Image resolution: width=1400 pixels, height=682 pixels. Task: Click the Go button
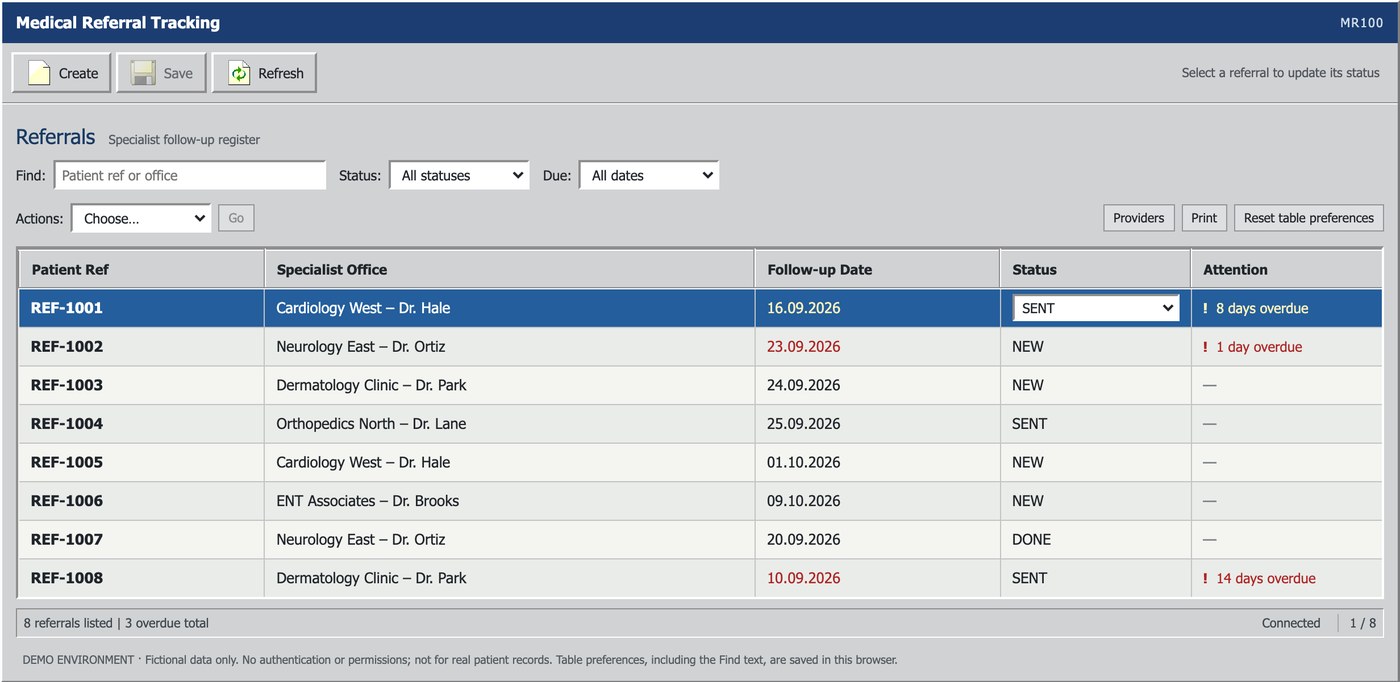click(x=236, y=218)
